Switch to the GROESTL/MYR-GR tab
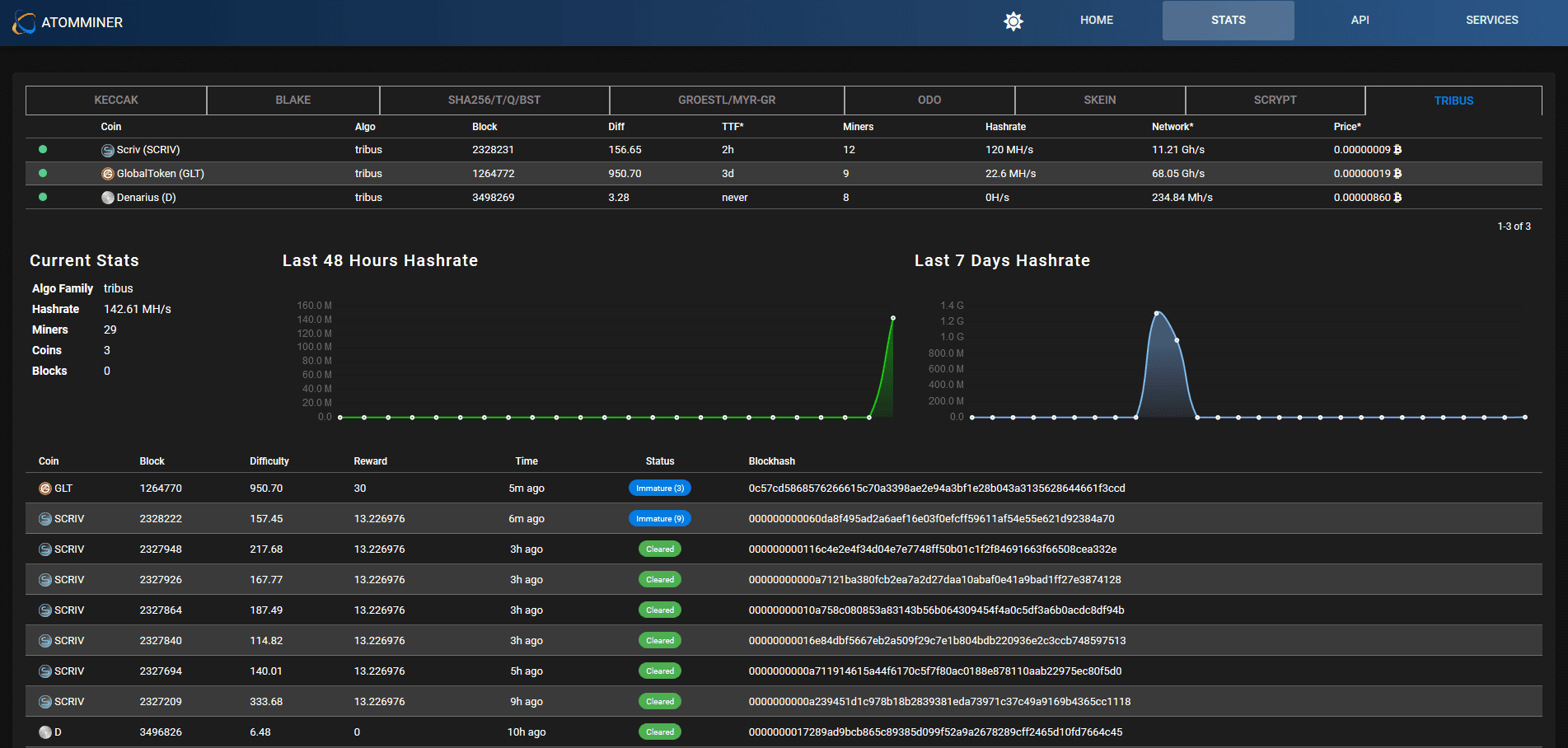Viewport: 1568px width, 748px height. pos(727,101)
